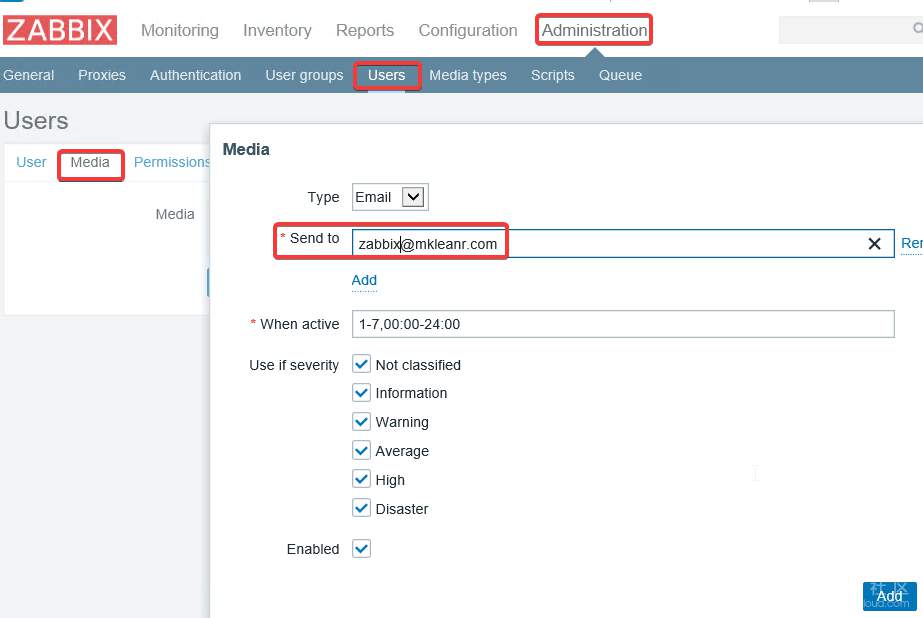This screenshot has width=923, height=618.
Task: Click the top search box
Action: coord(851,29)
